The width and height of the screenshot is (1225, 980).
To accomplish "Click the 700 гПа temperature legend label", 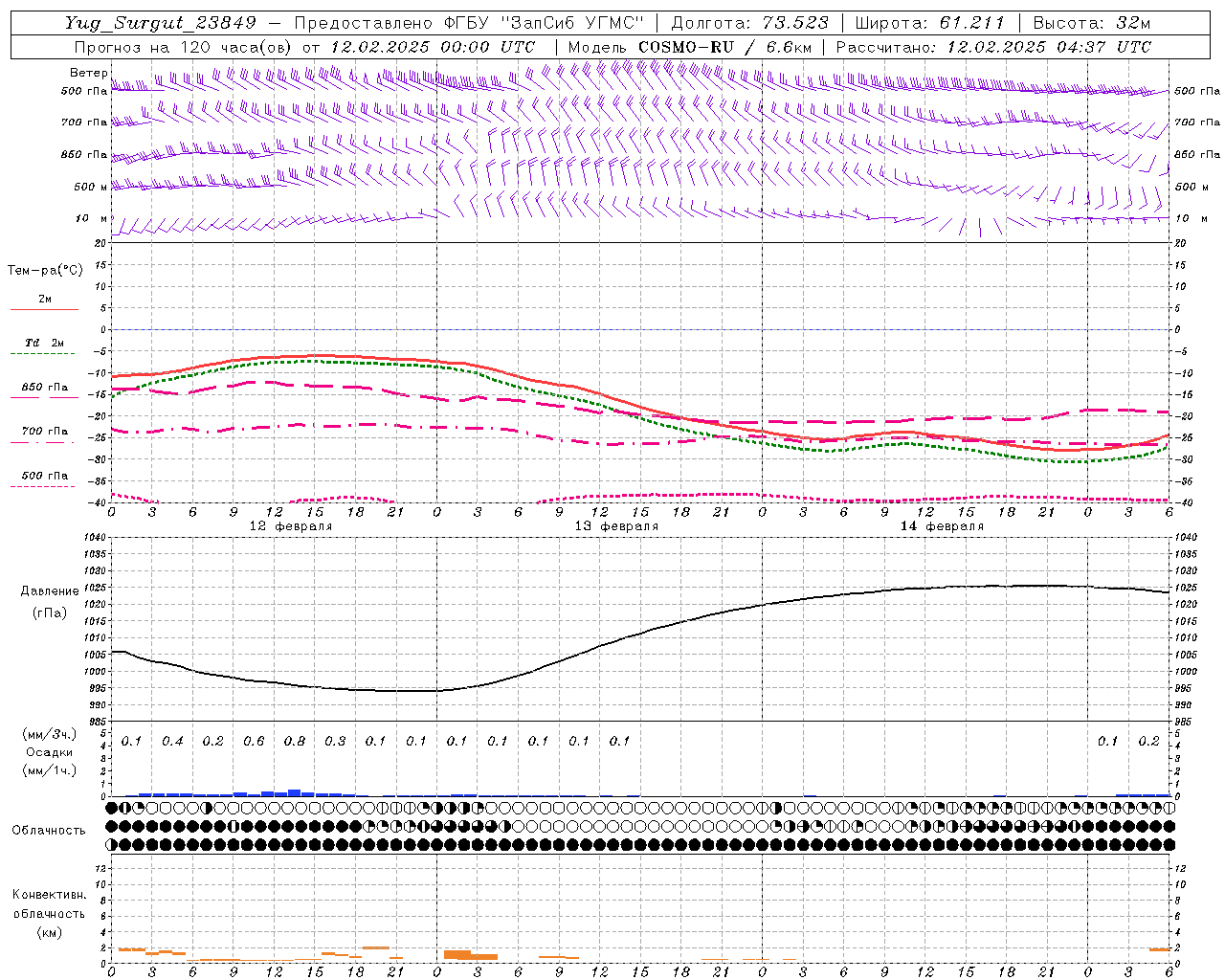I will (x=45, y=432).
